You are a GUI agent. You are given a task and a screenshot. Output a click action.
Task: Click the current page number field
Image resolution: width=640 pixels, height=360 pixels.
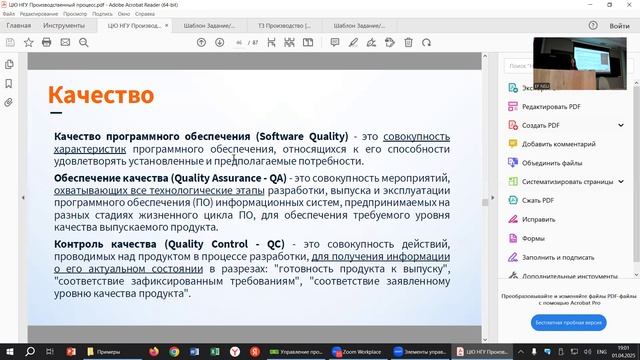pyautogui.click(x=239, y=42)
